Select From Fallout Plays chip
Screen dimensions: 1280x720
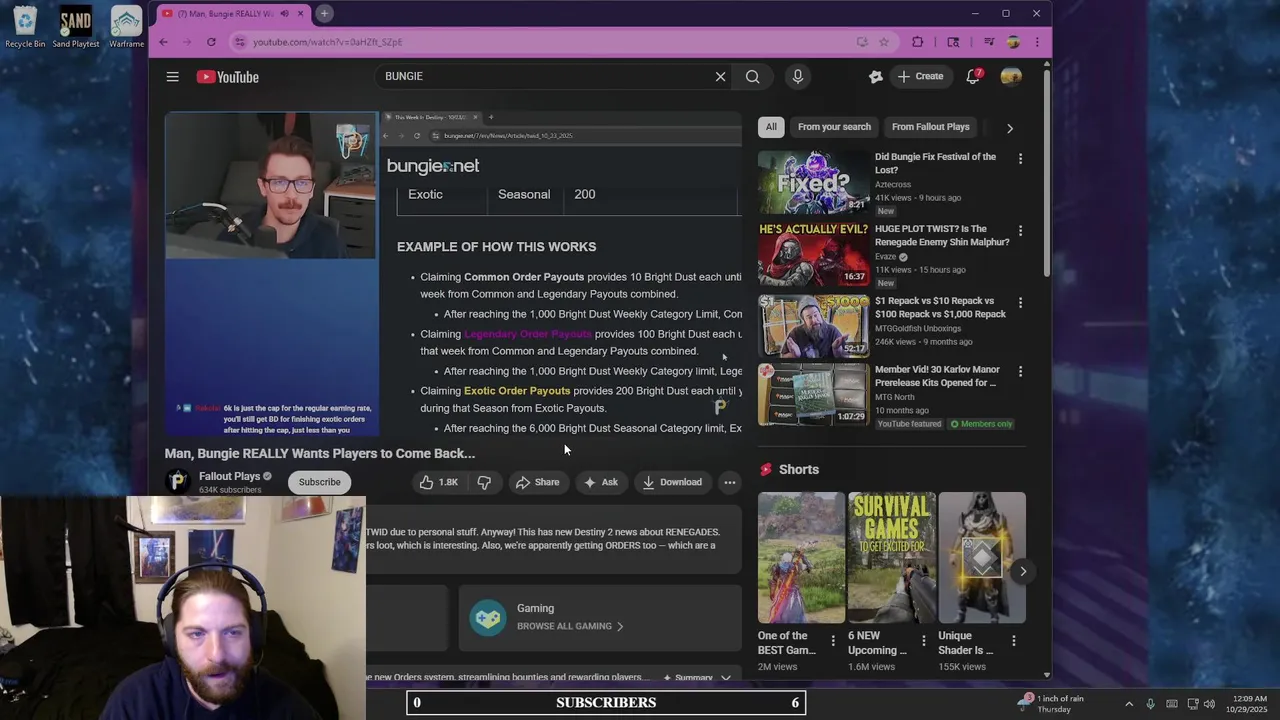click(x=930, y=127)
